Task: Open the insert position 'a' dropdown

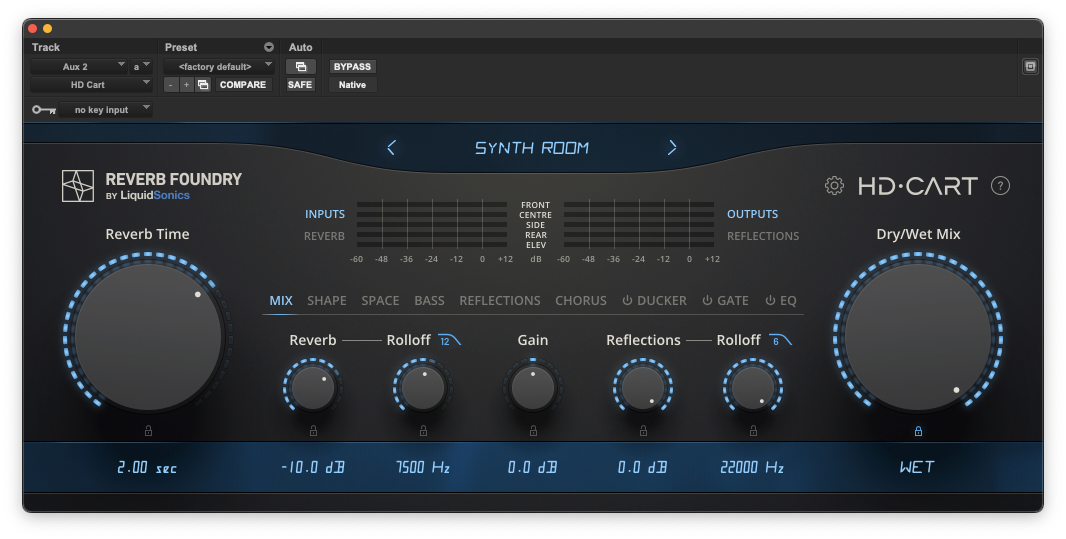Action: pyautogui.click(x=141, y=67)
